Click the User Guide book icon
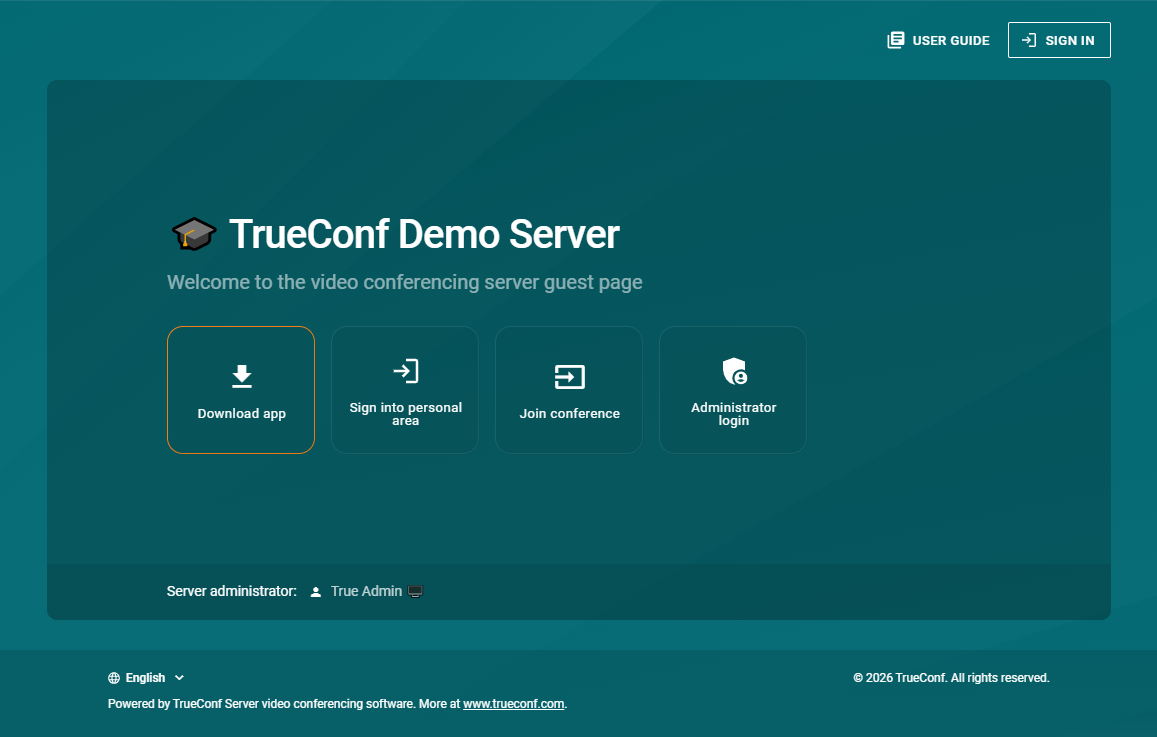Viewport: 1157px width, 737px height. pos(896,40)
